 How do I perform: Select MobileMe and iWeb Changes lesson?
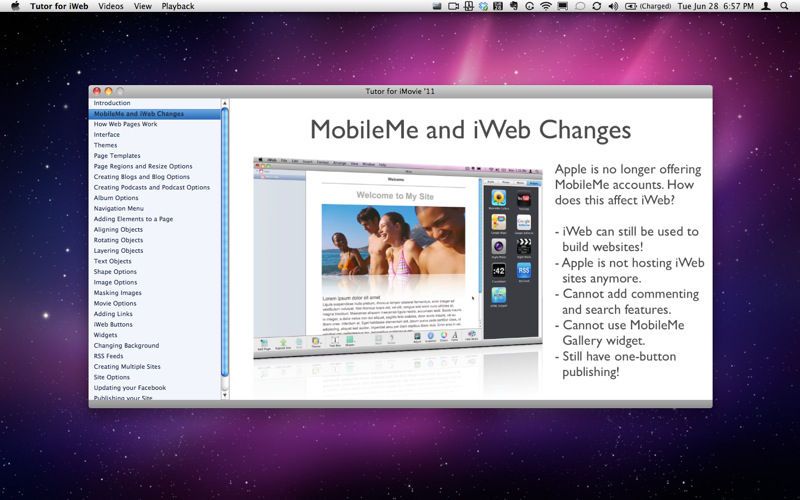point(155,114)
